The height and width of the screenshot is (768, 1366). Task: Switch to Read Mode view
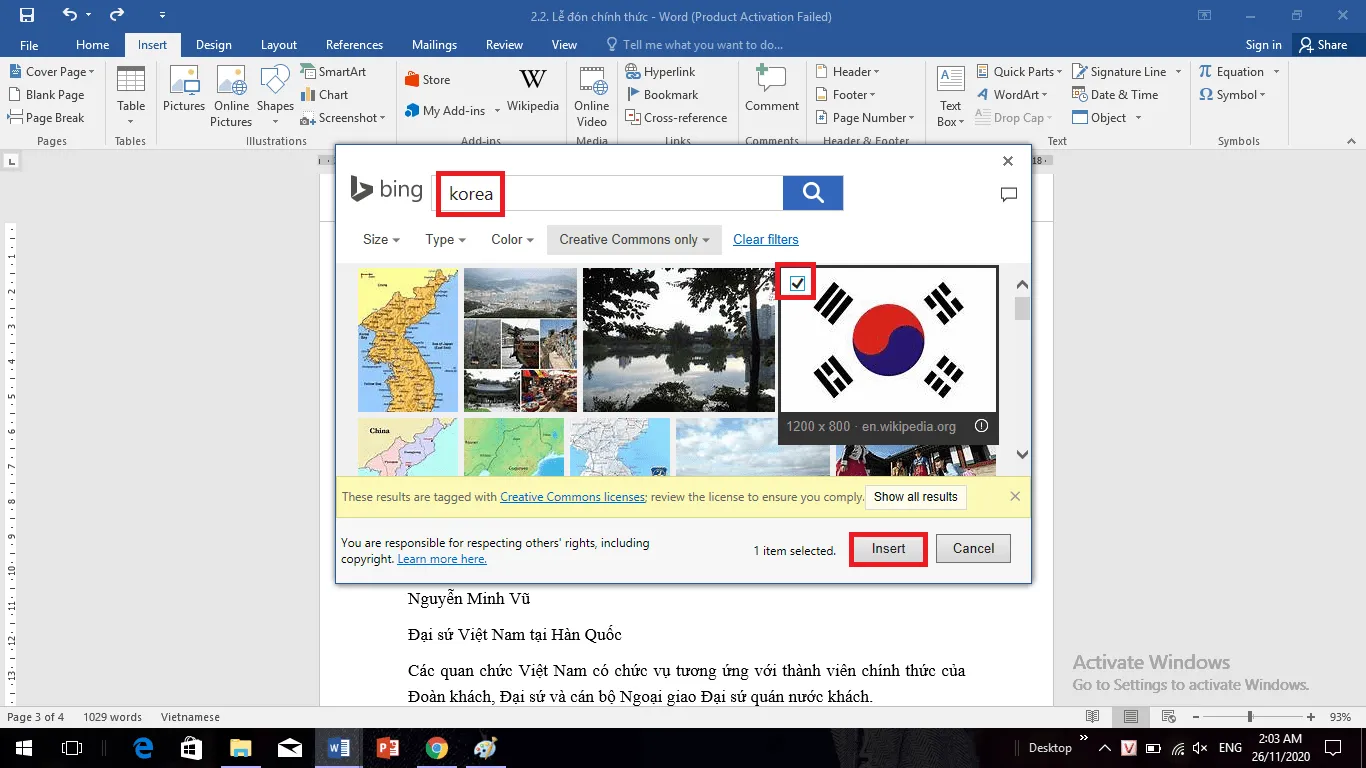coord(1093,717)
